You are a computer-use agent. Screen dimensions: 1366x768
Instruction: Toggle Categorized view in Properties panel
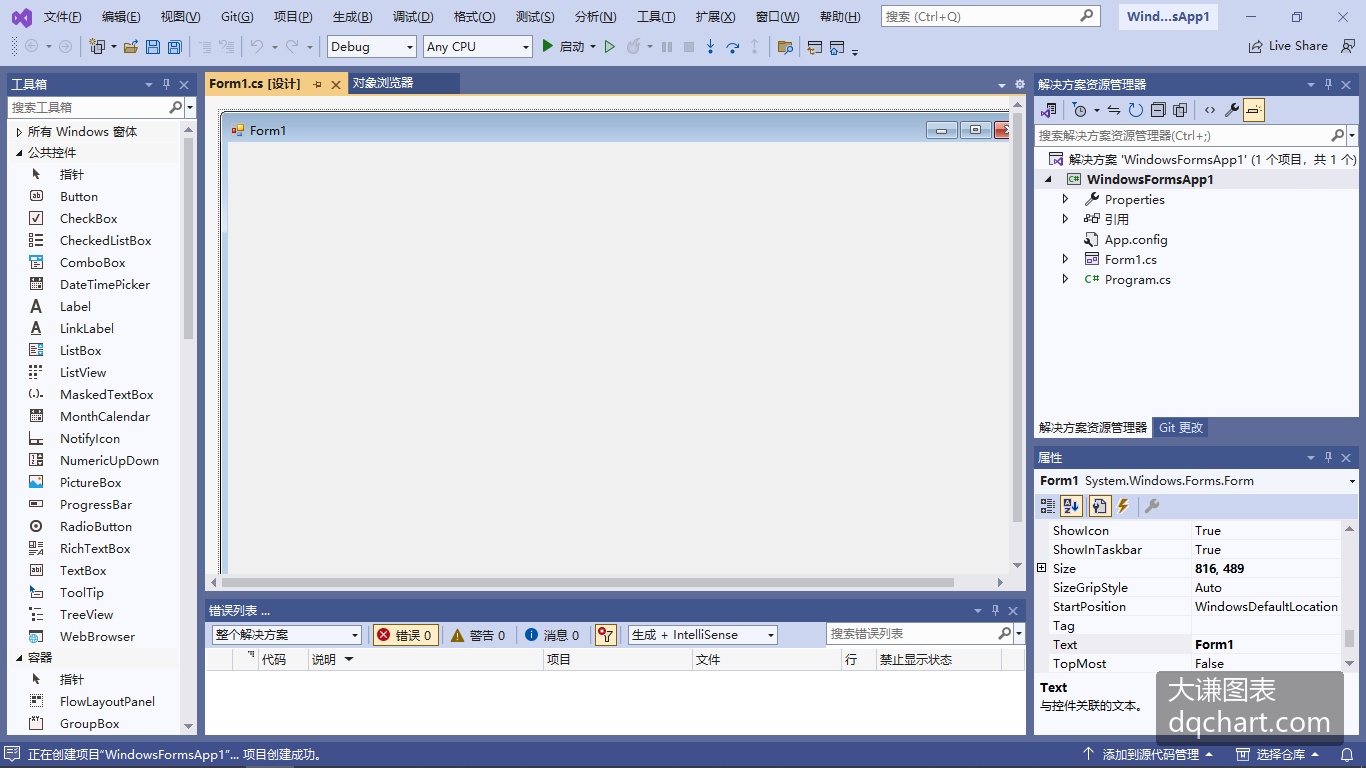[1048, 507]
